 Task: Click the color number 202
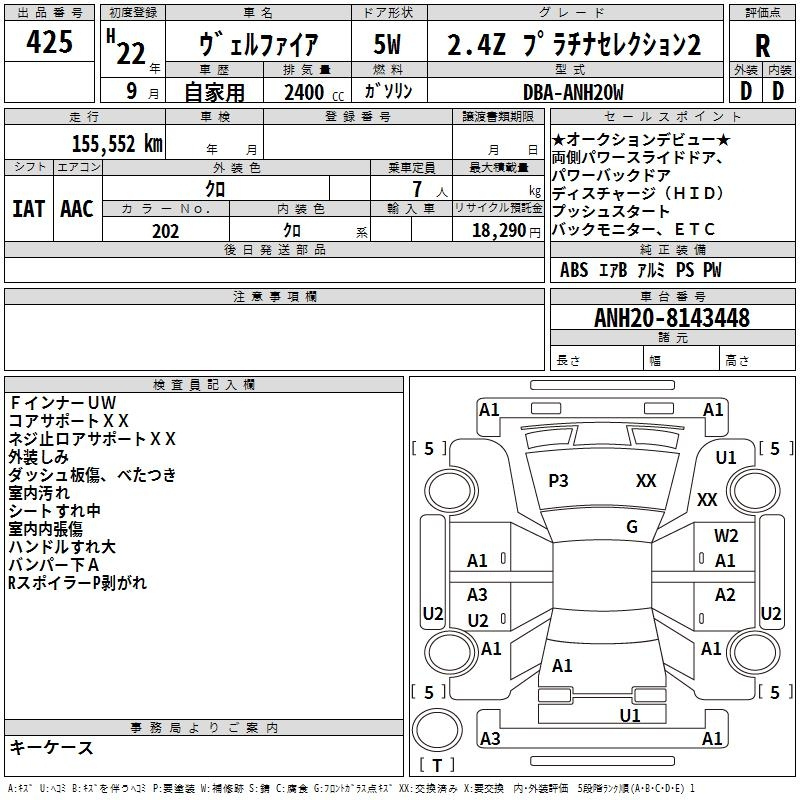[x=165, y=231]
